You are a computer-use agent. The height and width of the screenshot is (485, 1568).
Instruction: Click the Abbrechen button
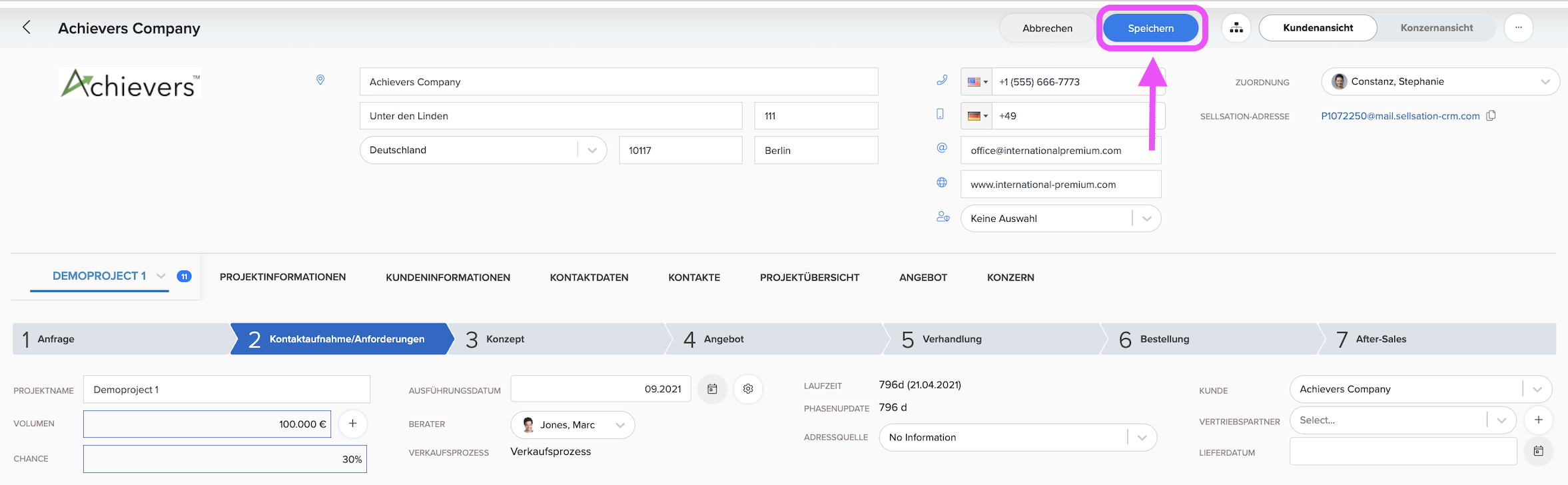pos(1047,28)
